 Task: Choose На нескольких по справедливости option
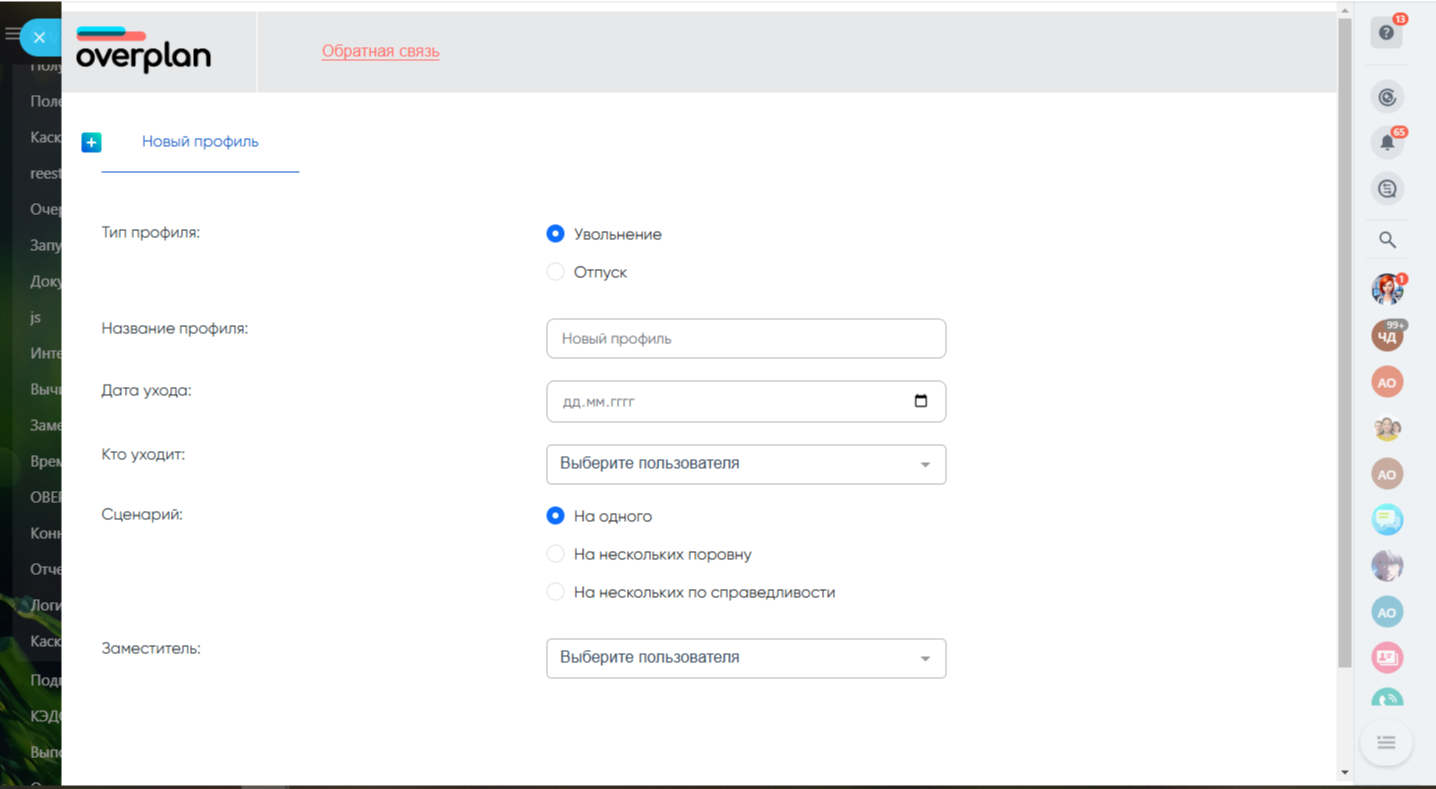[x=556, y=592]
